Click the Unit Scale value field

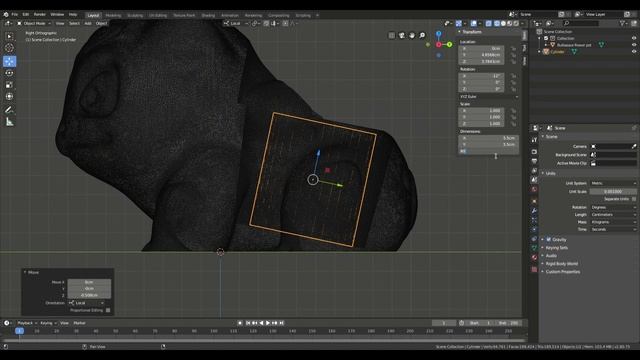pyautogui.click(x=613, y=191)
